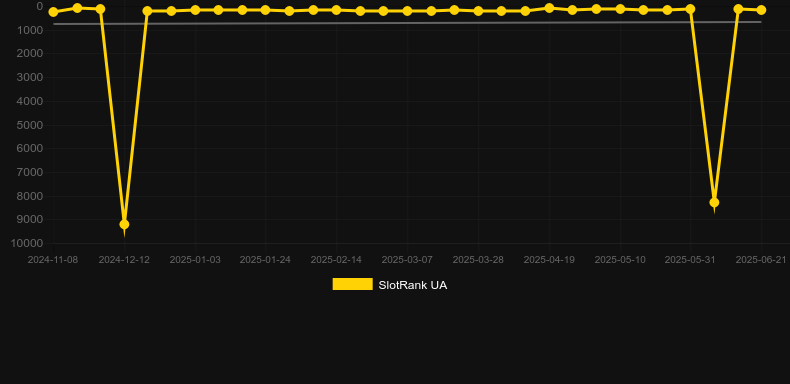Image resolution: width=790 pixels, height=384 pixels.
Task: Click the 1000 y-axis label
Action: click(30, 30)
